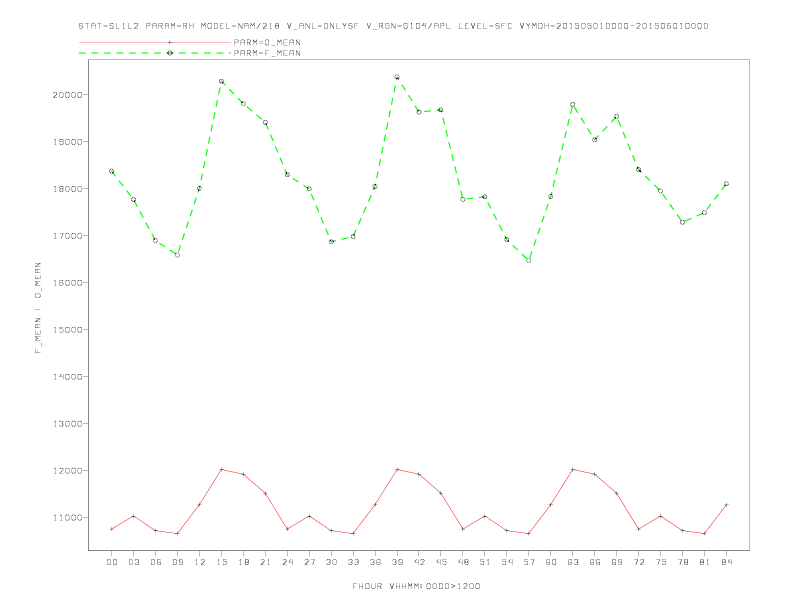Click the 15 forecast hour tick label

(x=221, y=562)
